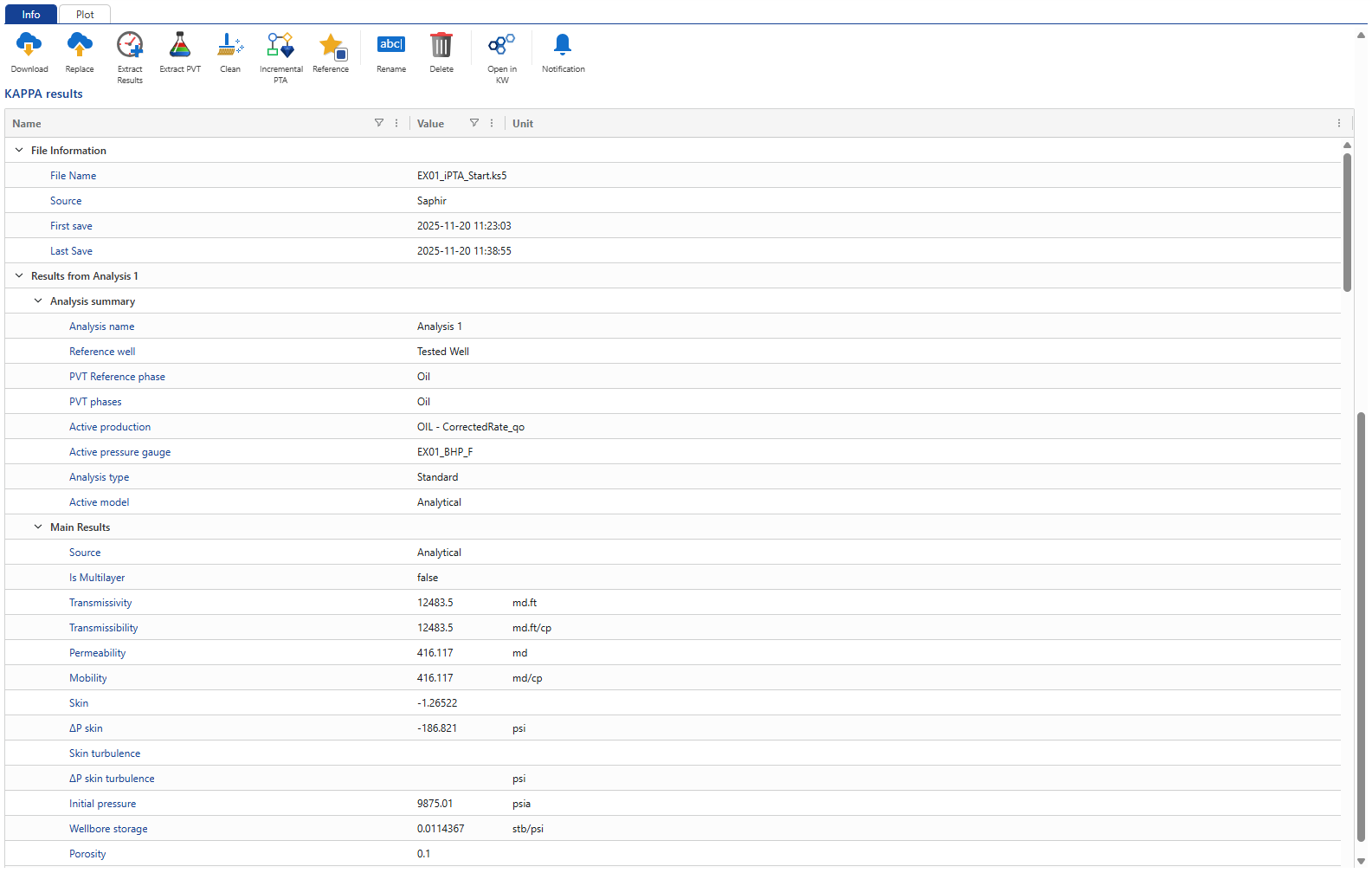The image size is (1372, 873).
Task: Select PVT phases row label
Action: pos(95,402)
